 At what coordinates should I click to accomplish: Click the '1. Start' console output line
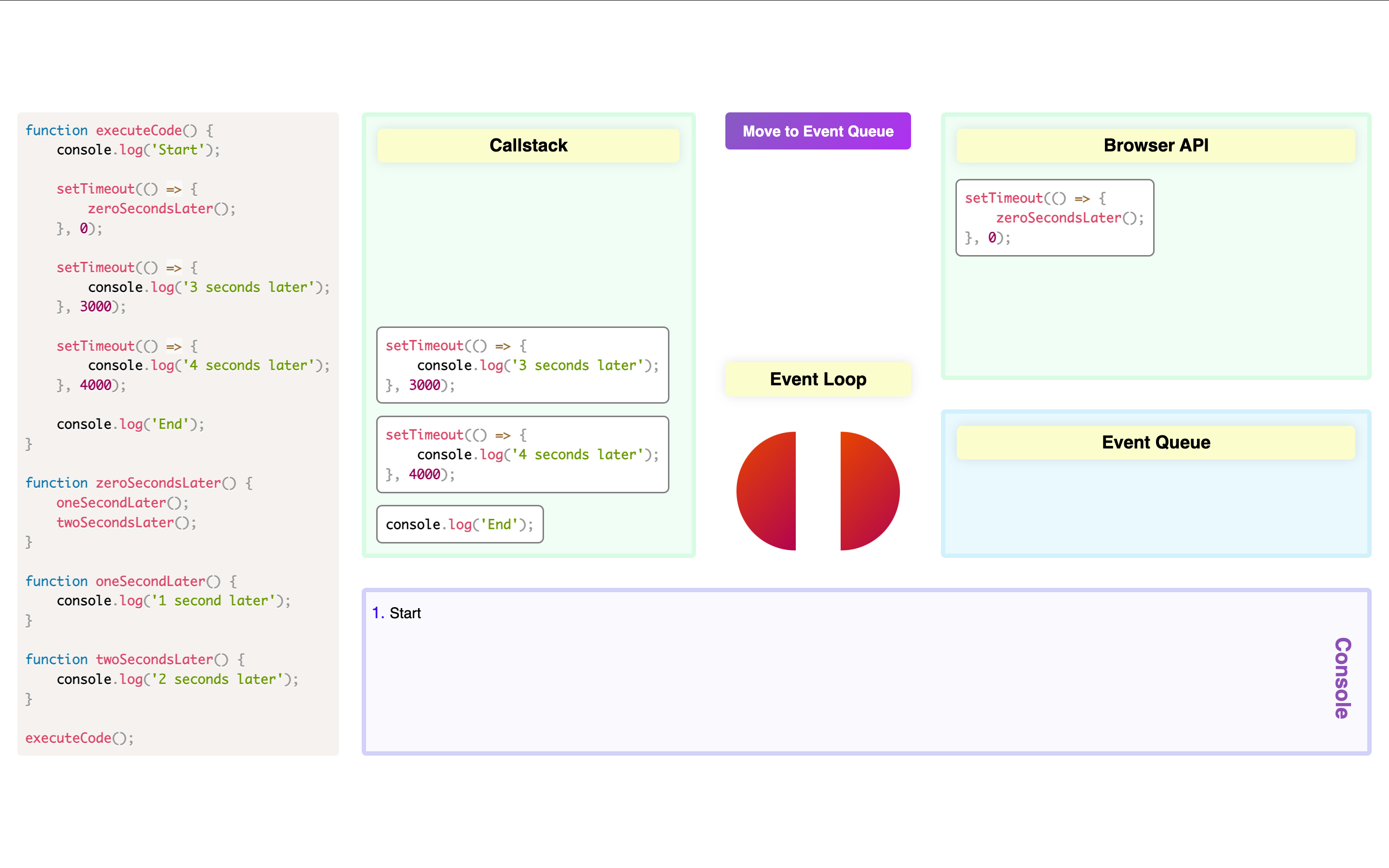tap(396, 613)
